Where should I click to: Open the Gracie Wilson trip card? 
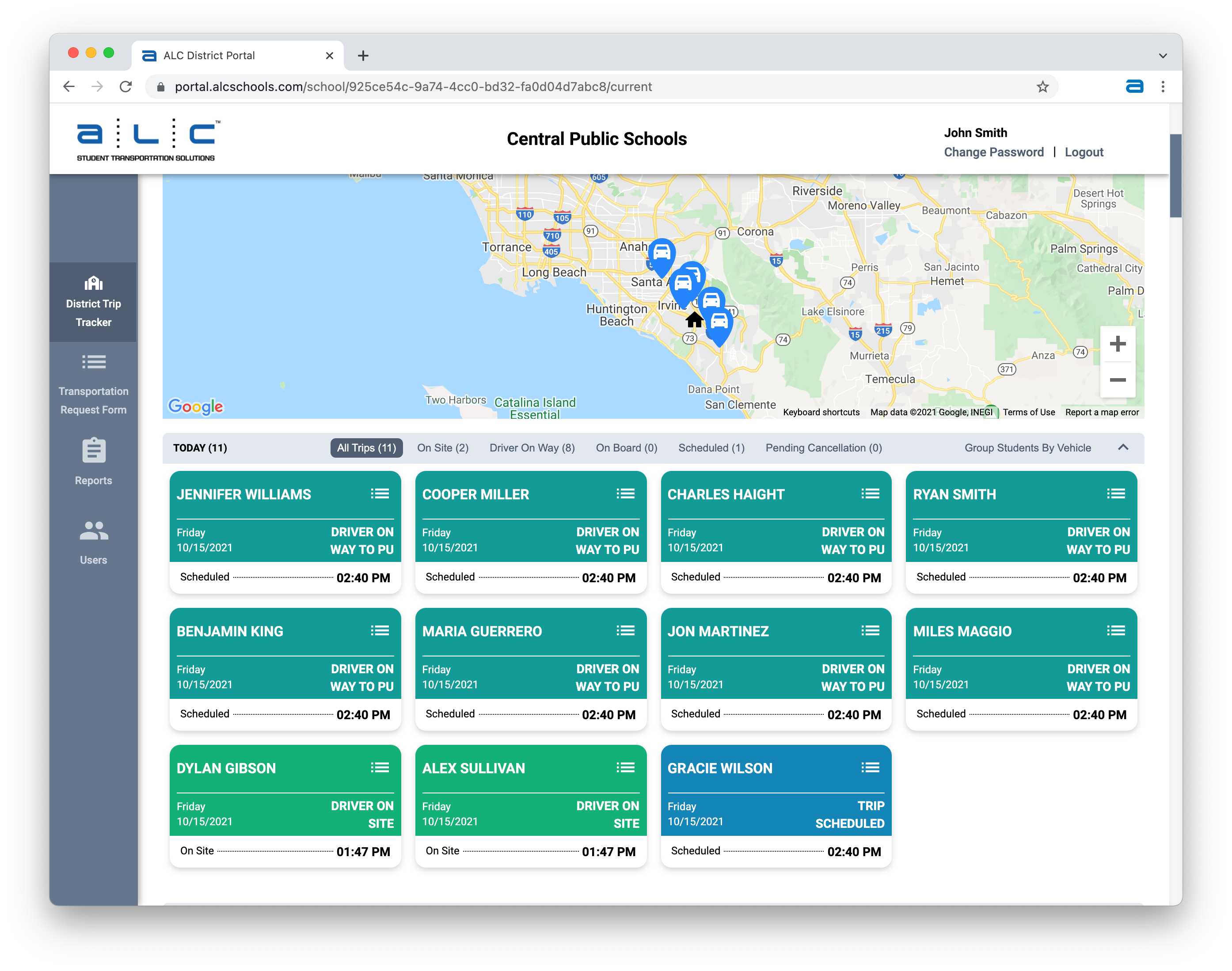[x=776, y=806]
